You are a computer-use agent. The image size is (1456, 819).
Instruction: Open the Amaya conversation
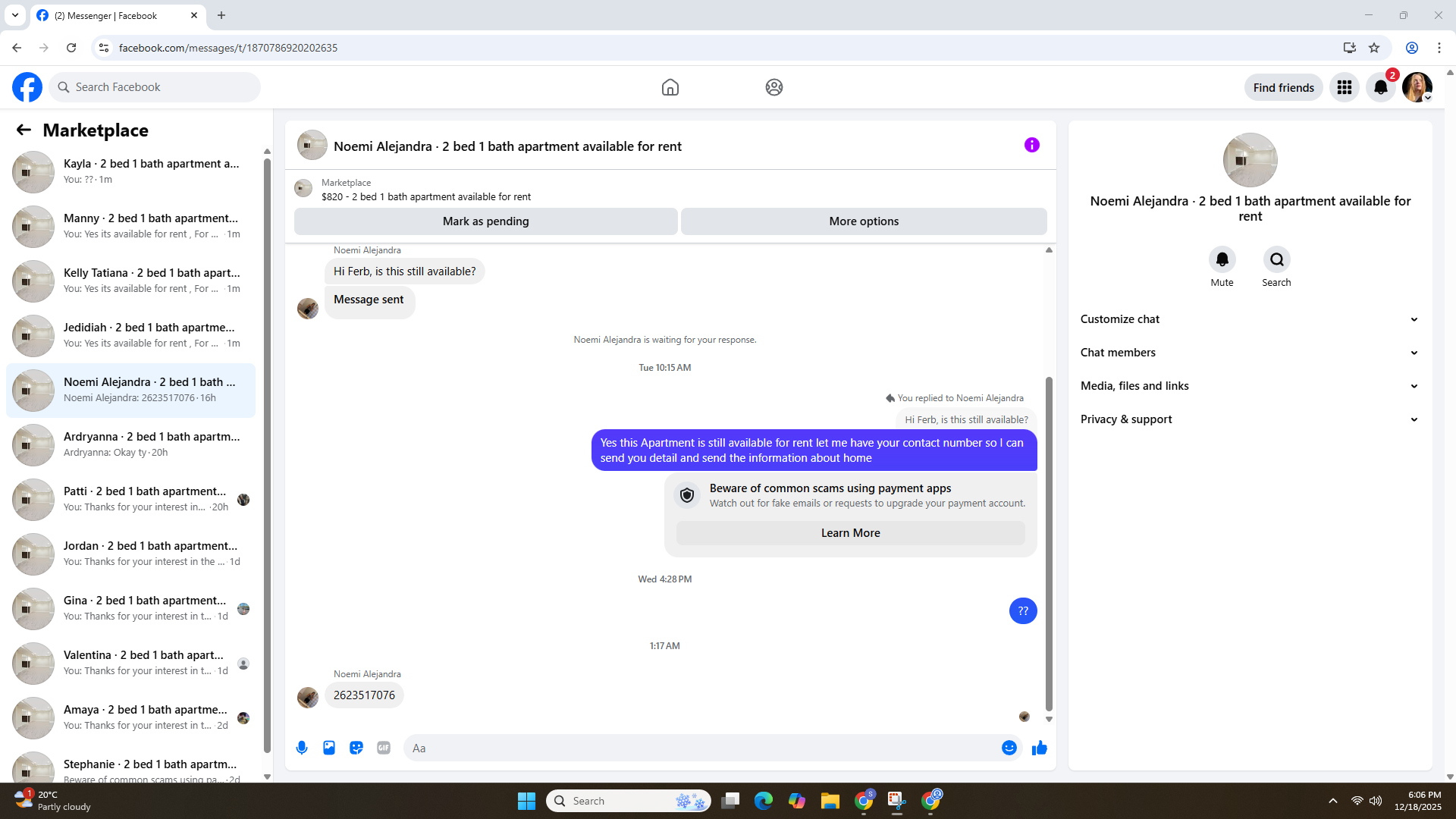(x=130, y=717)
